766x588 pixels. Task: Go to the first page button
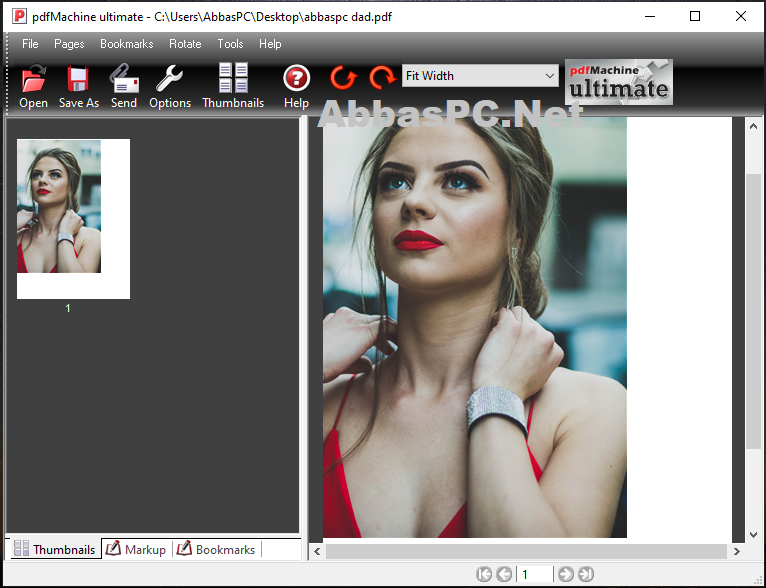pyautogui.click(x=484, y=574)
